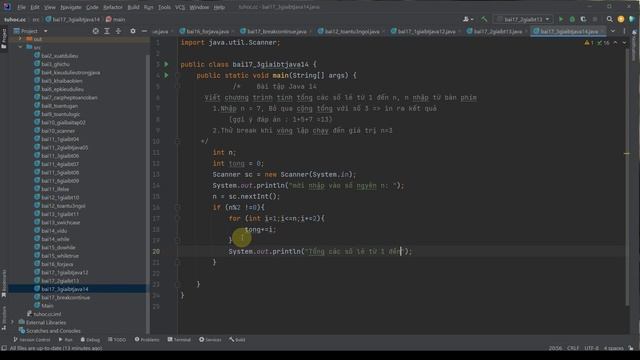Click the run gutter arrow beside class declaration
This screenshot has width=640, height=360.
166,64
